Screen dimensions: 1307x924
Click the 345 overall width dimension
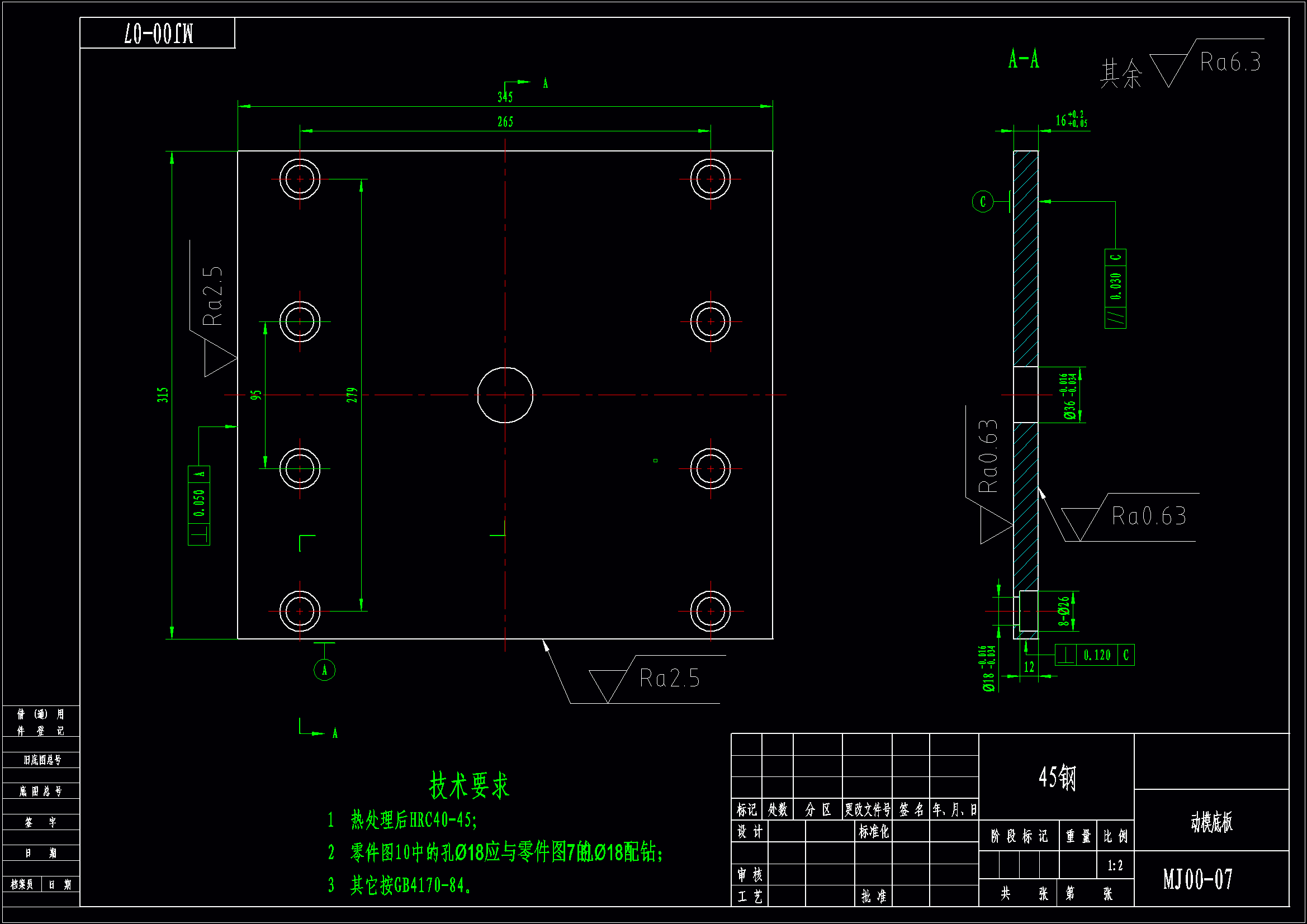point(505,98)
